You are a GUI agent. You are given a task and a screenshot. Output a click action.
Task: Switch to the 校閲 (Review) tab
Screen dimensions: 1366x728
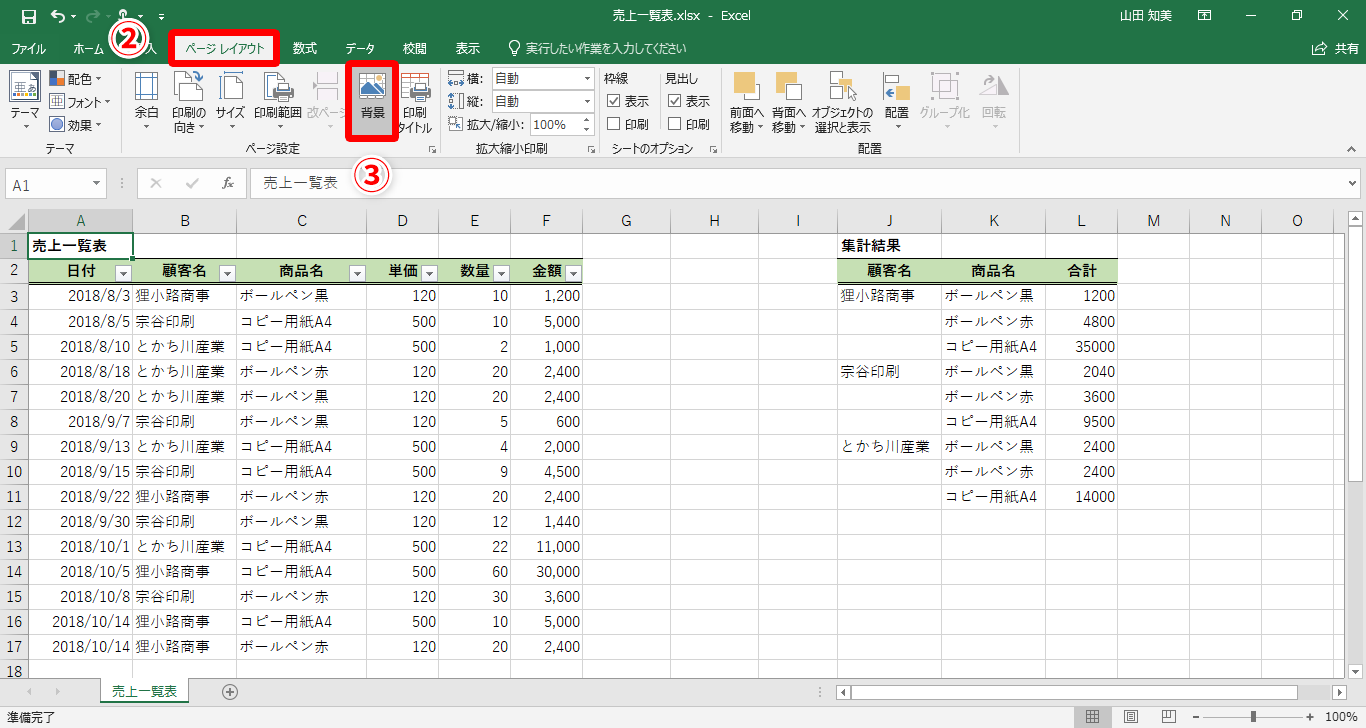(415, 48)
